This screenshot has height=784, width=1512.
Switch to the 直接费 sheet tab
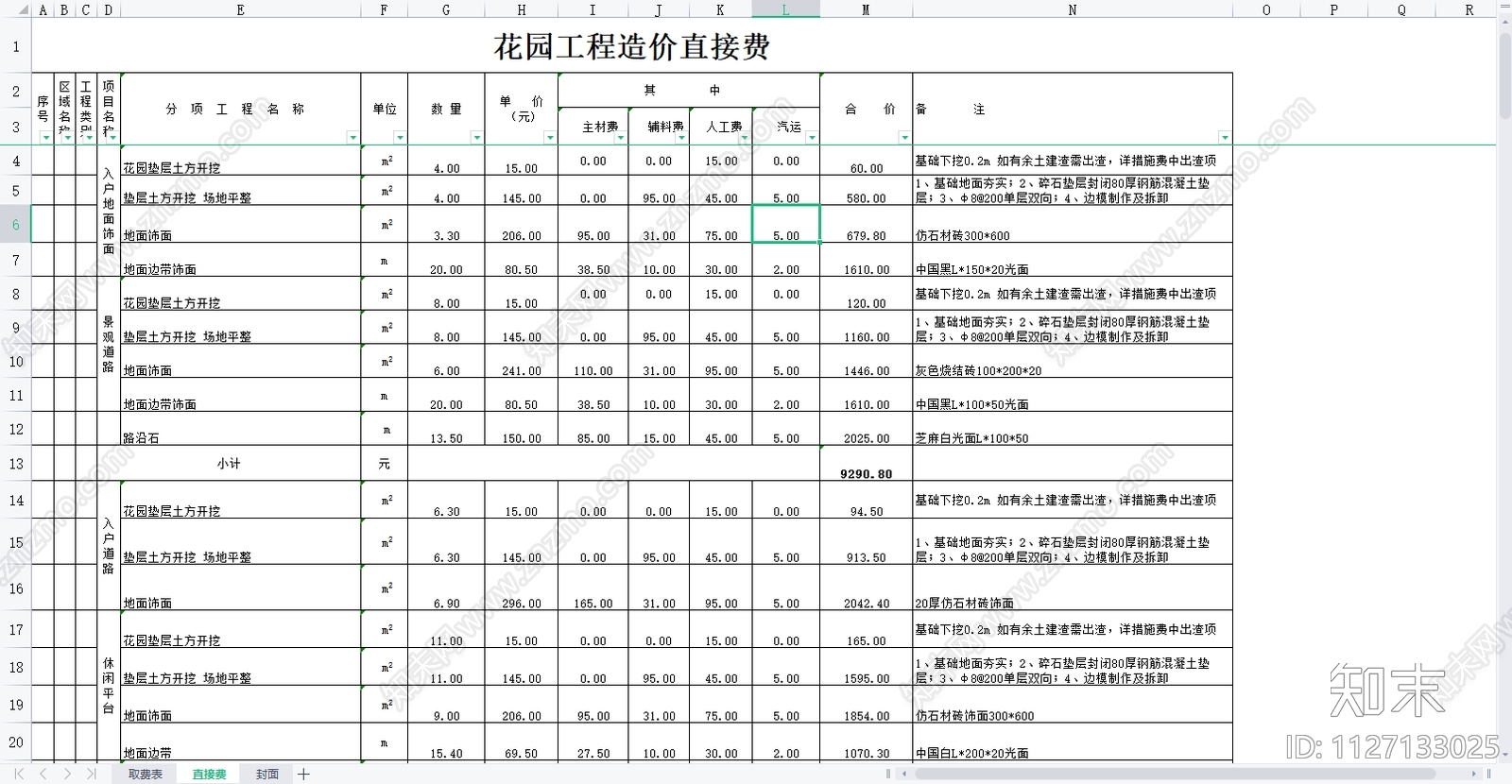(209, 774)
